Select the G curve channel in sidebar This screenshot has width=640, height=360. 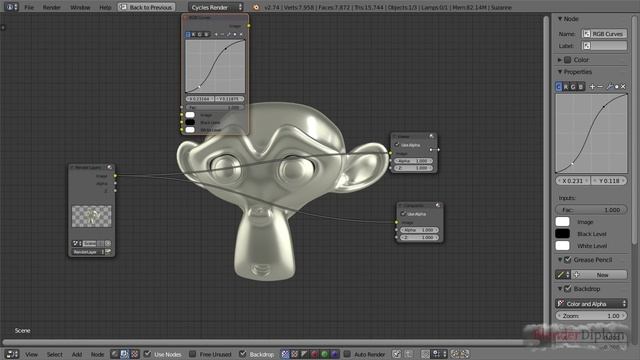pyautogui.click(x=573, y=87)
